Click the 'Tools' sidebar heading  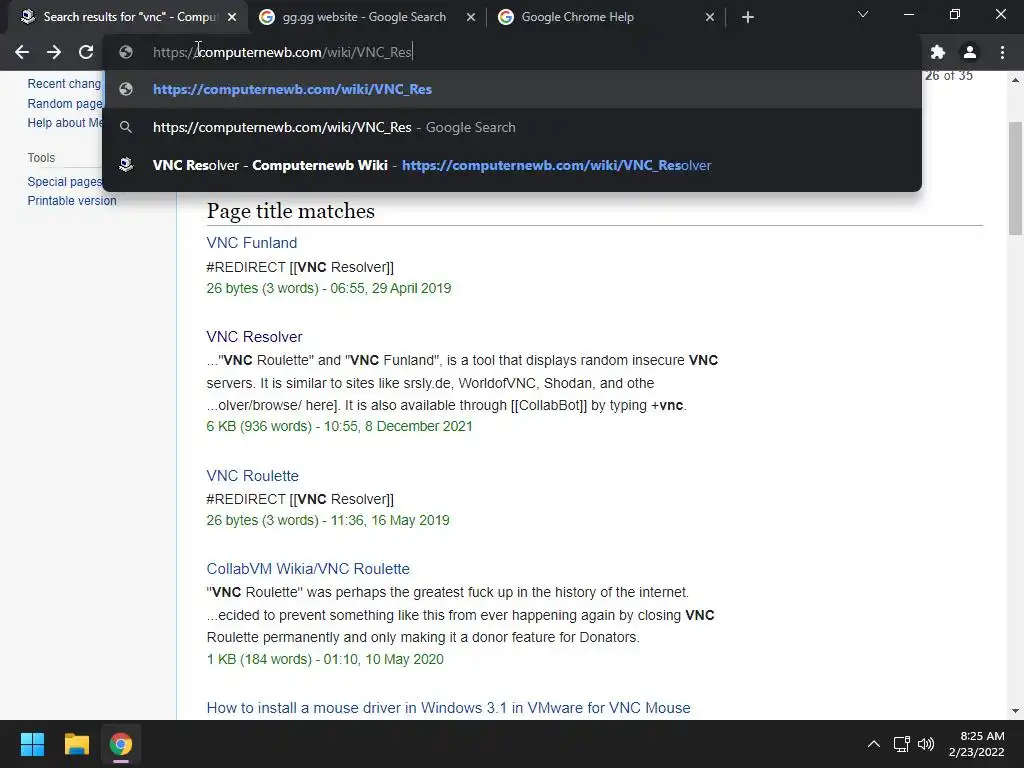41,157
